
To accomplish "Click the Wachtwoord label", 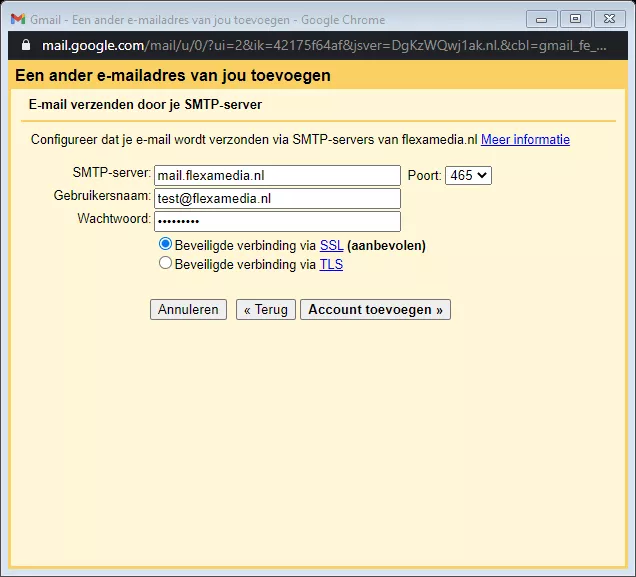I will pos(114,219).
